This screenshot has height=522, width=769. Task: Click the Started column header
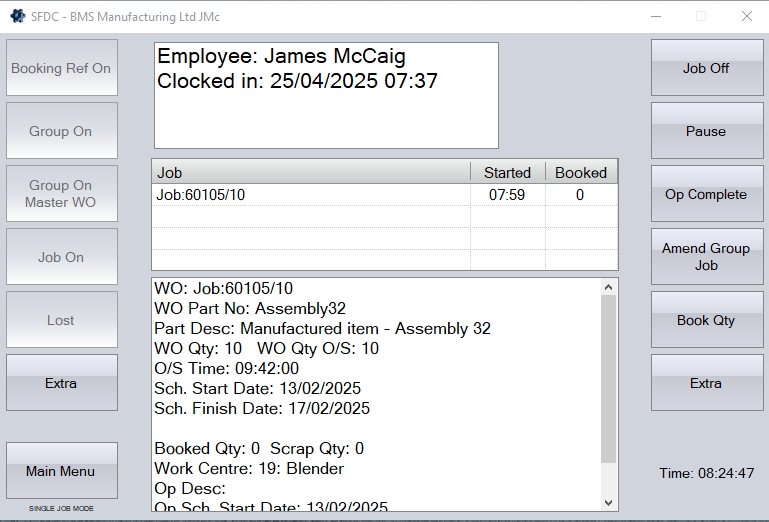point(507,172)
